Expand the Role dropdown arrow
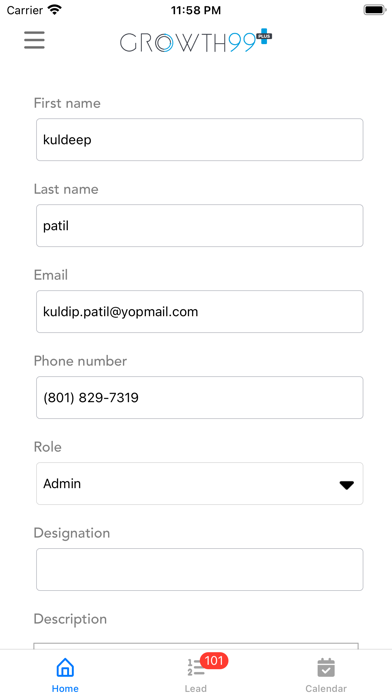Image resolution: width=392 pixels, height=696 pixels. point(347,486)
